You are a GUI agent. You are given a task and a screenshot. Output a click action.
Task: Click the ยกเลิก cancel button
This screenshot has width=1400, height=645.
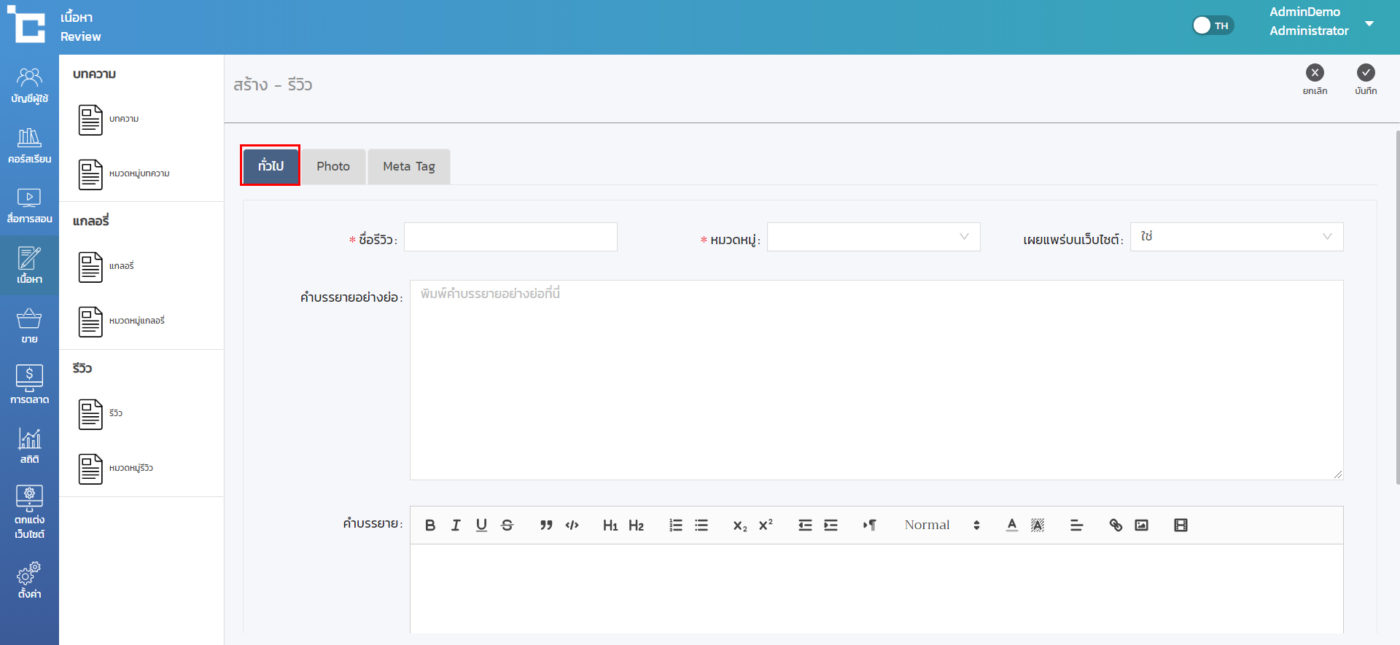click(x=1315, y=78)
